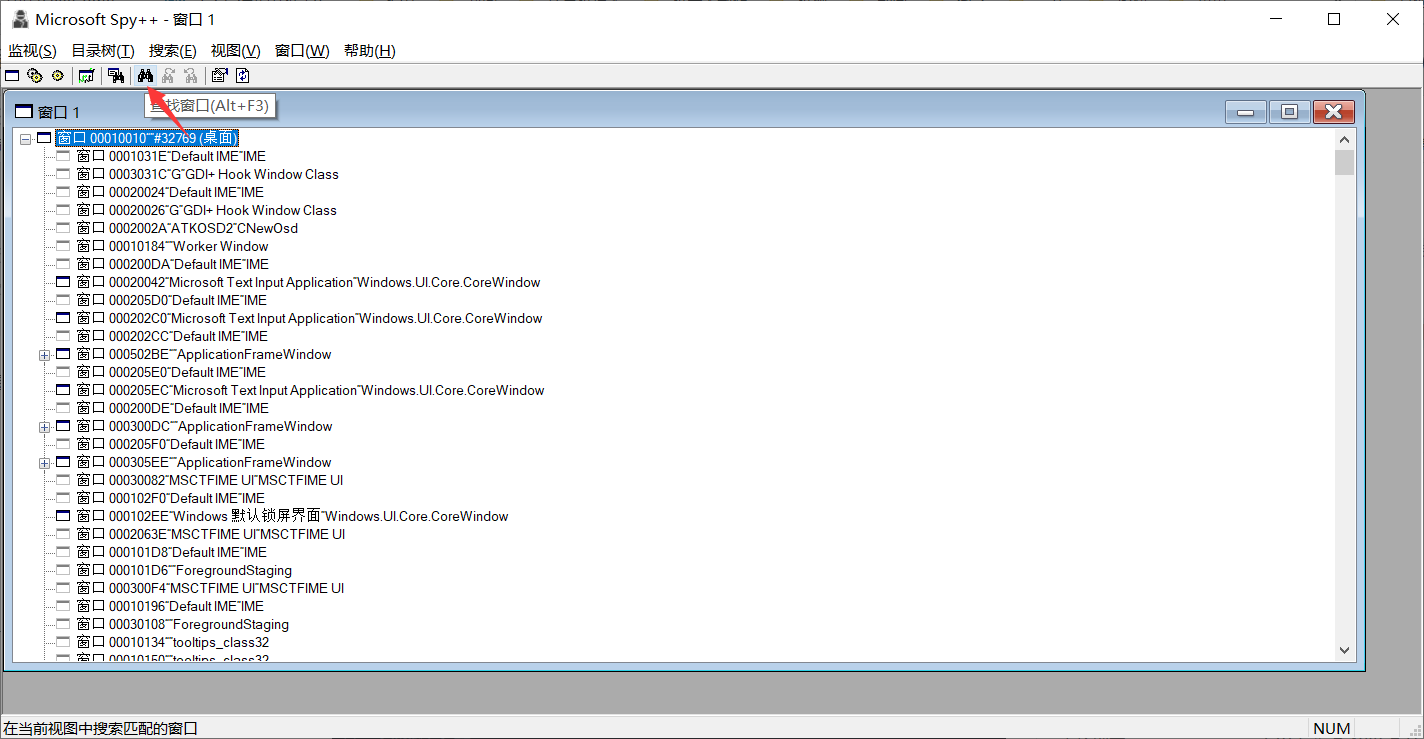The image size is (1424, 739).
Task: Open the 监视(S) menu
Action: click(x=32, y=51)
